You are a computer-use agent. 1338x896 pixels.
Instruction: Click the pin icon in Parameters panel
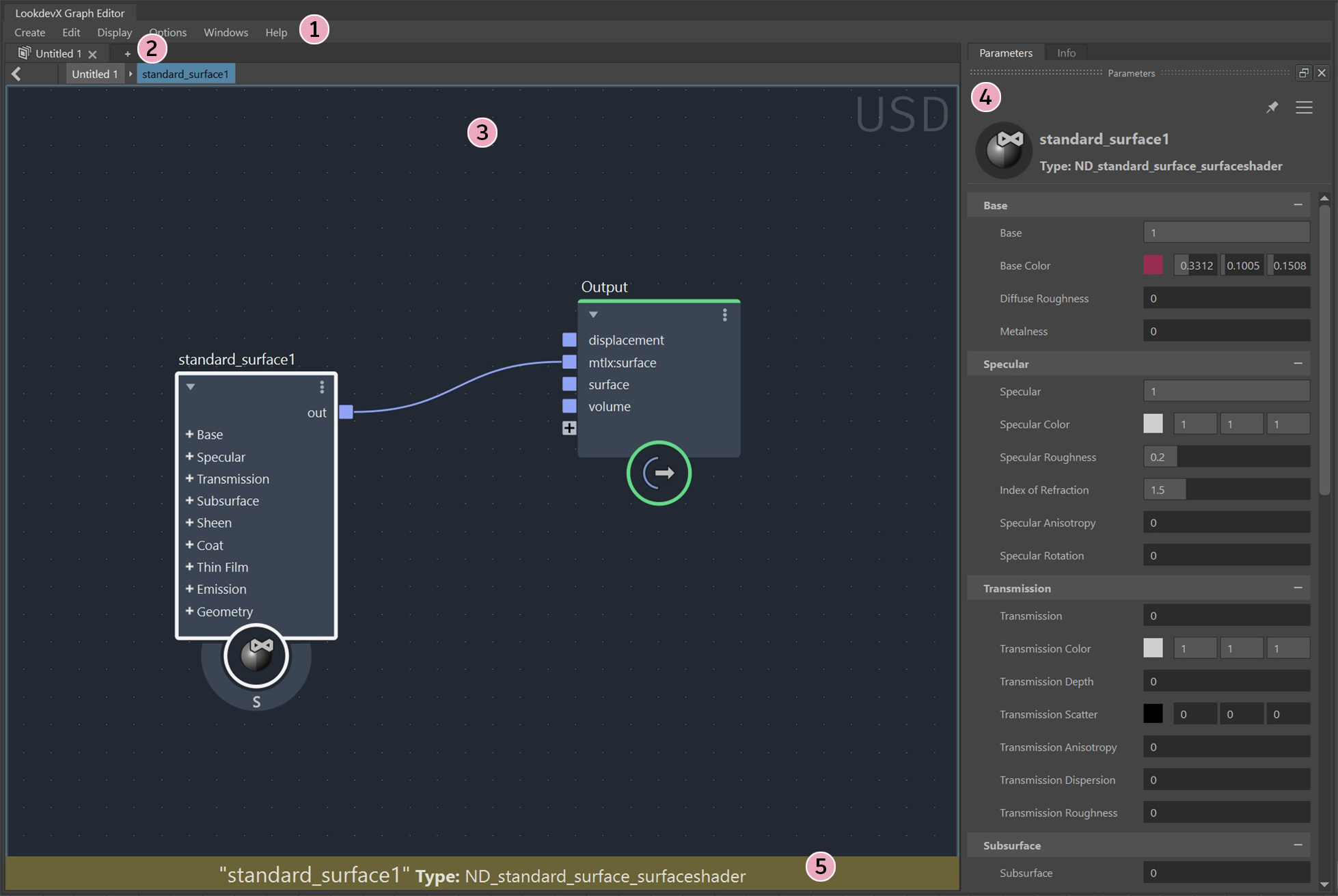click(1272, 107)
